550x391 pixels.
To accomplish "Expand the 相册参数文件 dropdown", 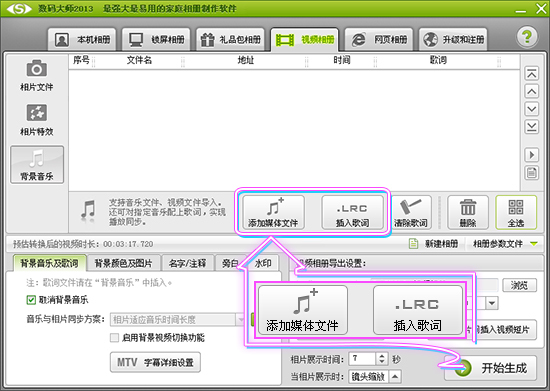I will pyautogui.click(x=505, y=243).
